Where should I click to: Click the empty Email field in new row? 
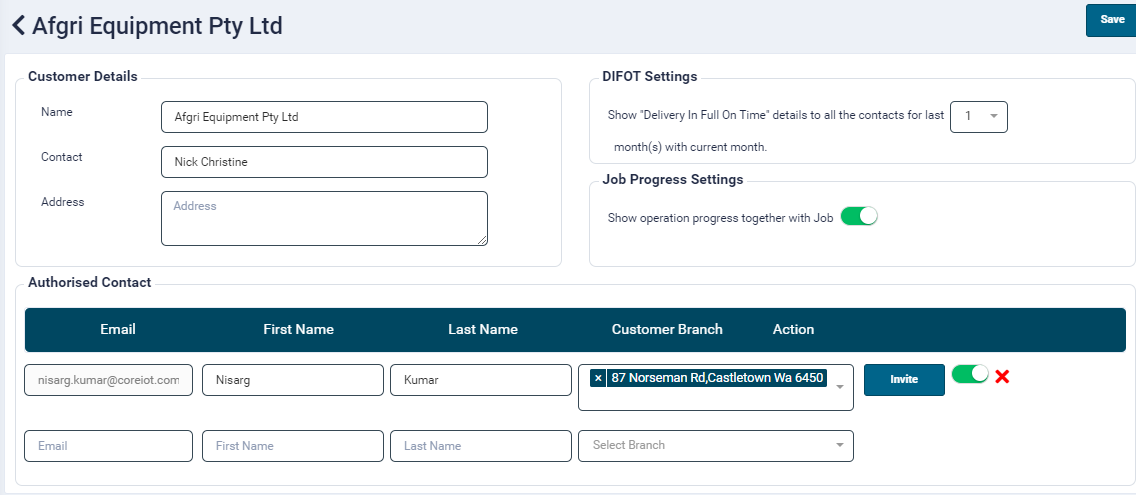[108, 446]
